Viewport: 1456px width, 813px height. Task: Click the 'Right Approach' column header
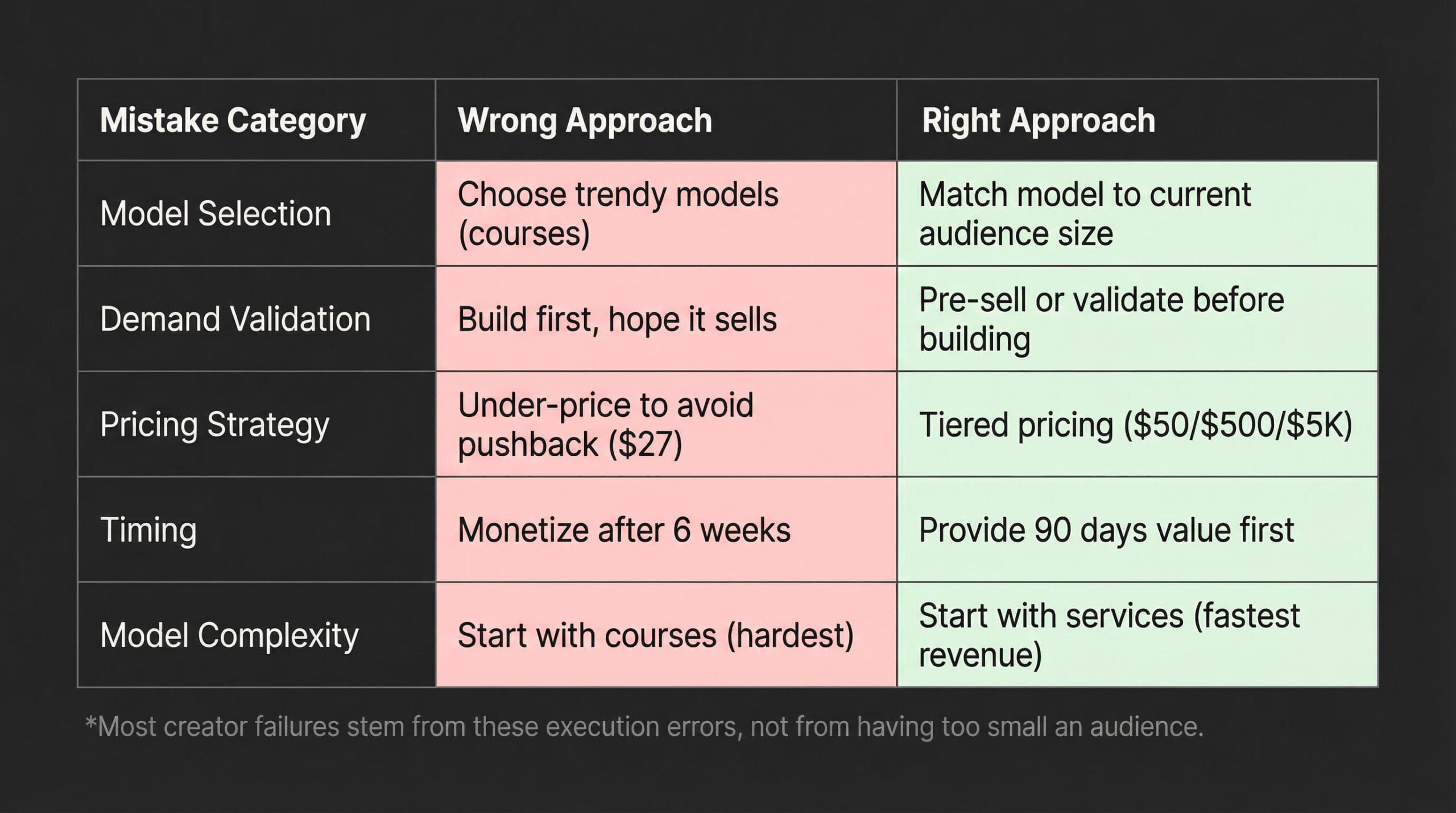[1039, 121]
